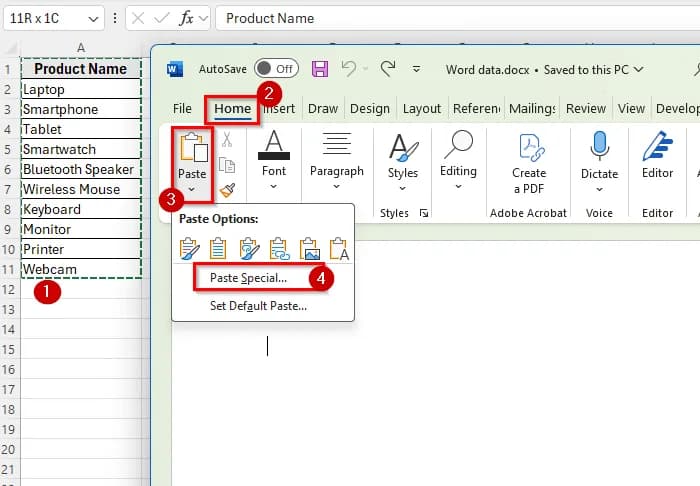Click the purple Save icon in Word
Image resolution: width=700 pixels, height=486 pixels.
(x=320, y=69)
